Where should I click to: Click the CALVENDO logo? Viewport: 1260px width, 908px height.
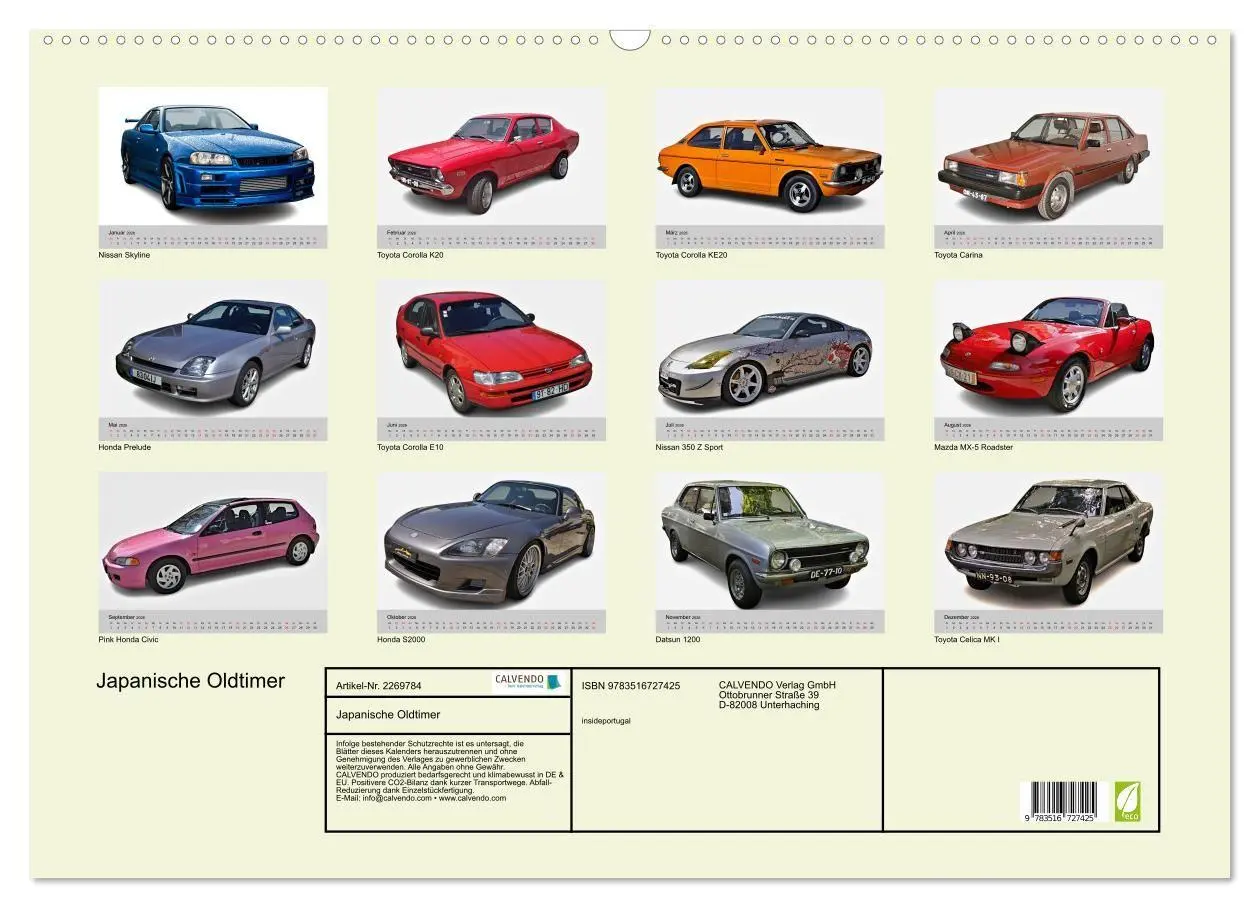pos(530,681)
